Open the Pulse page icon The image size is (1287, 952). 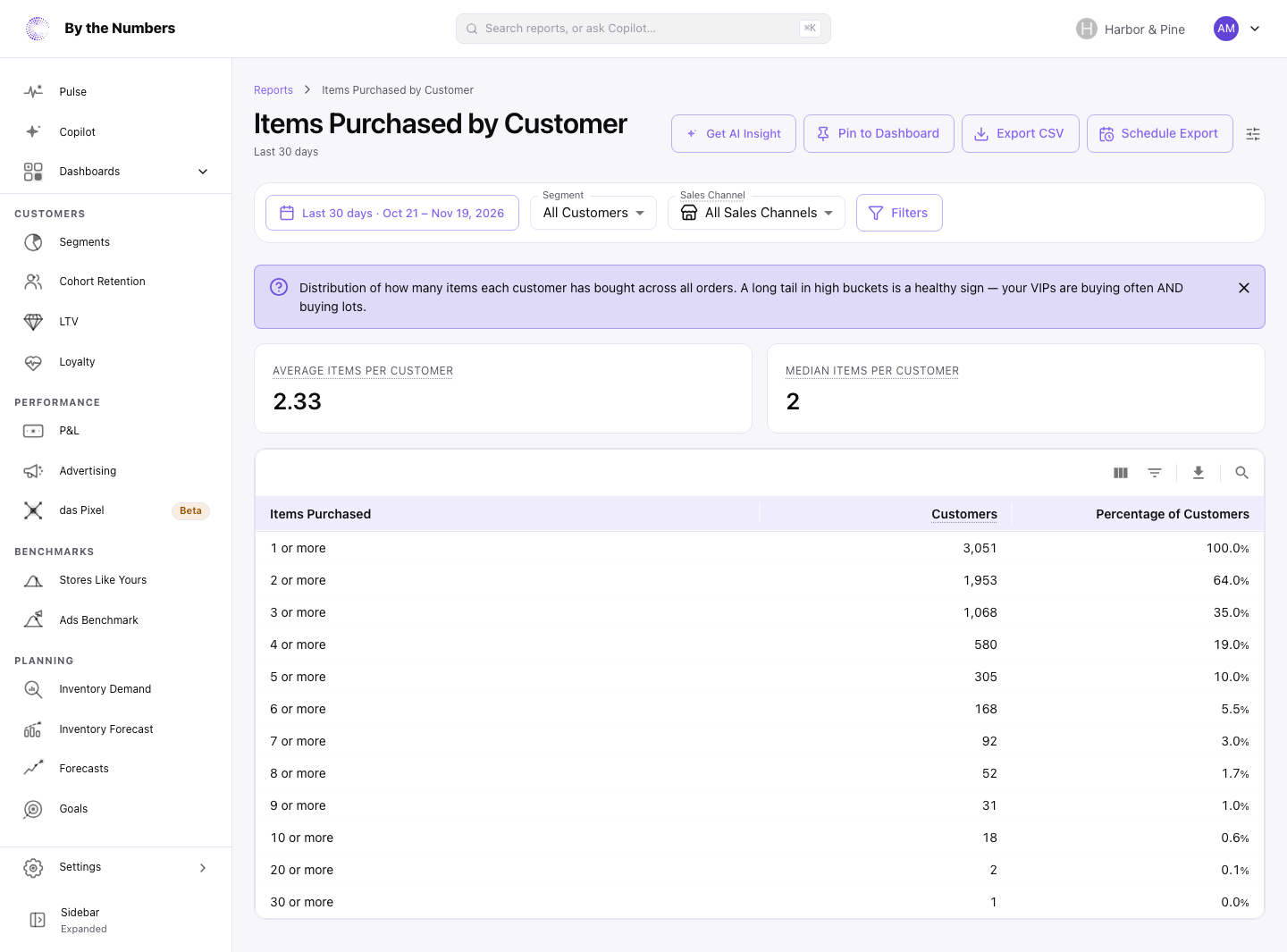click(33, 92)
